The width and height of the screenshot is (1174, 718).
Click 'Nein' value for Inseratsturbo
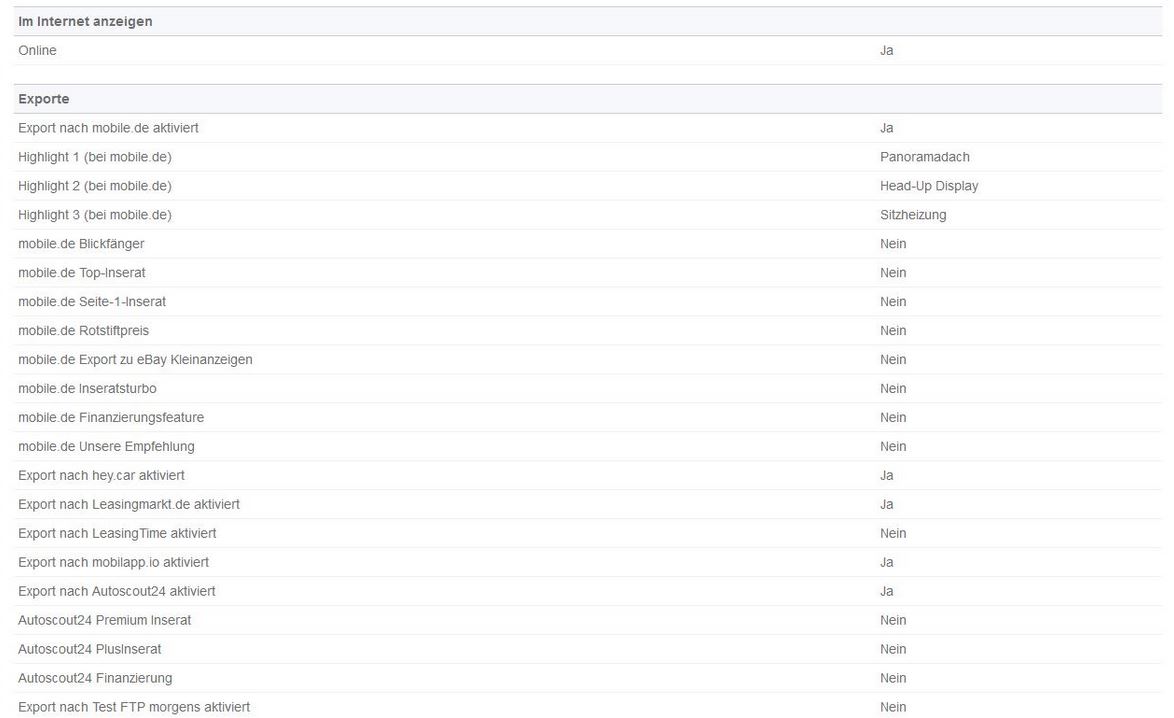(x=893, y=389)
